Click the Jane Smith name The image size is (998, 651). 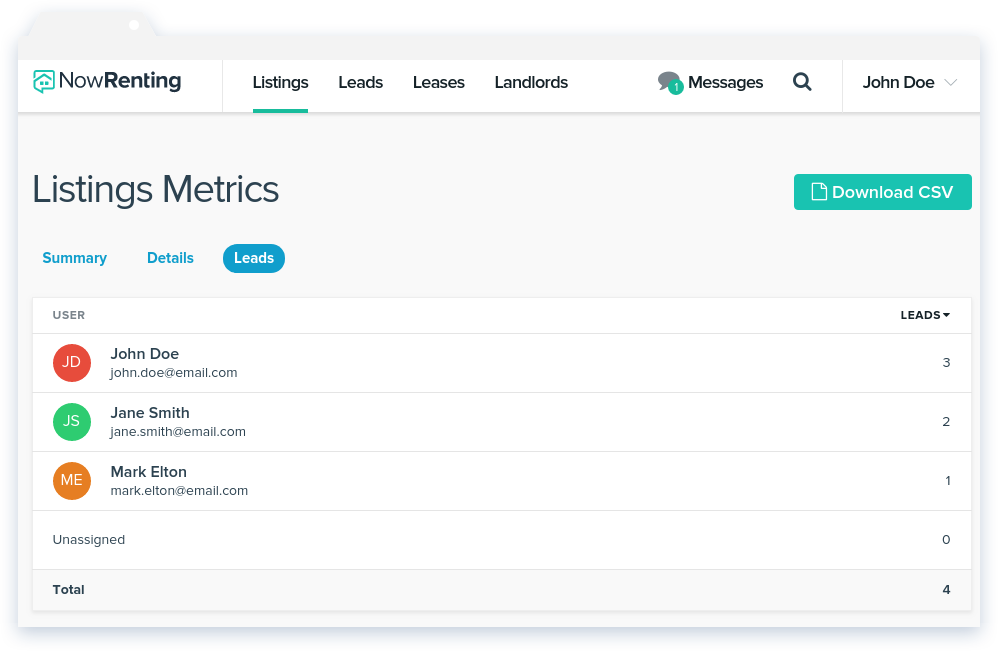(150, 413)
